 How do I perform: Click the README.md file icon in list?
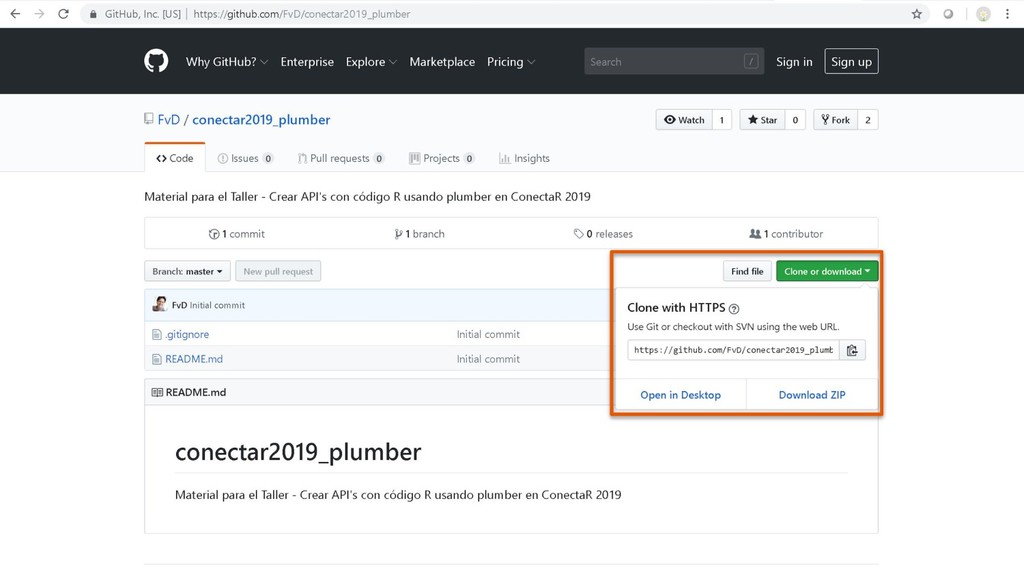point(157,359)
